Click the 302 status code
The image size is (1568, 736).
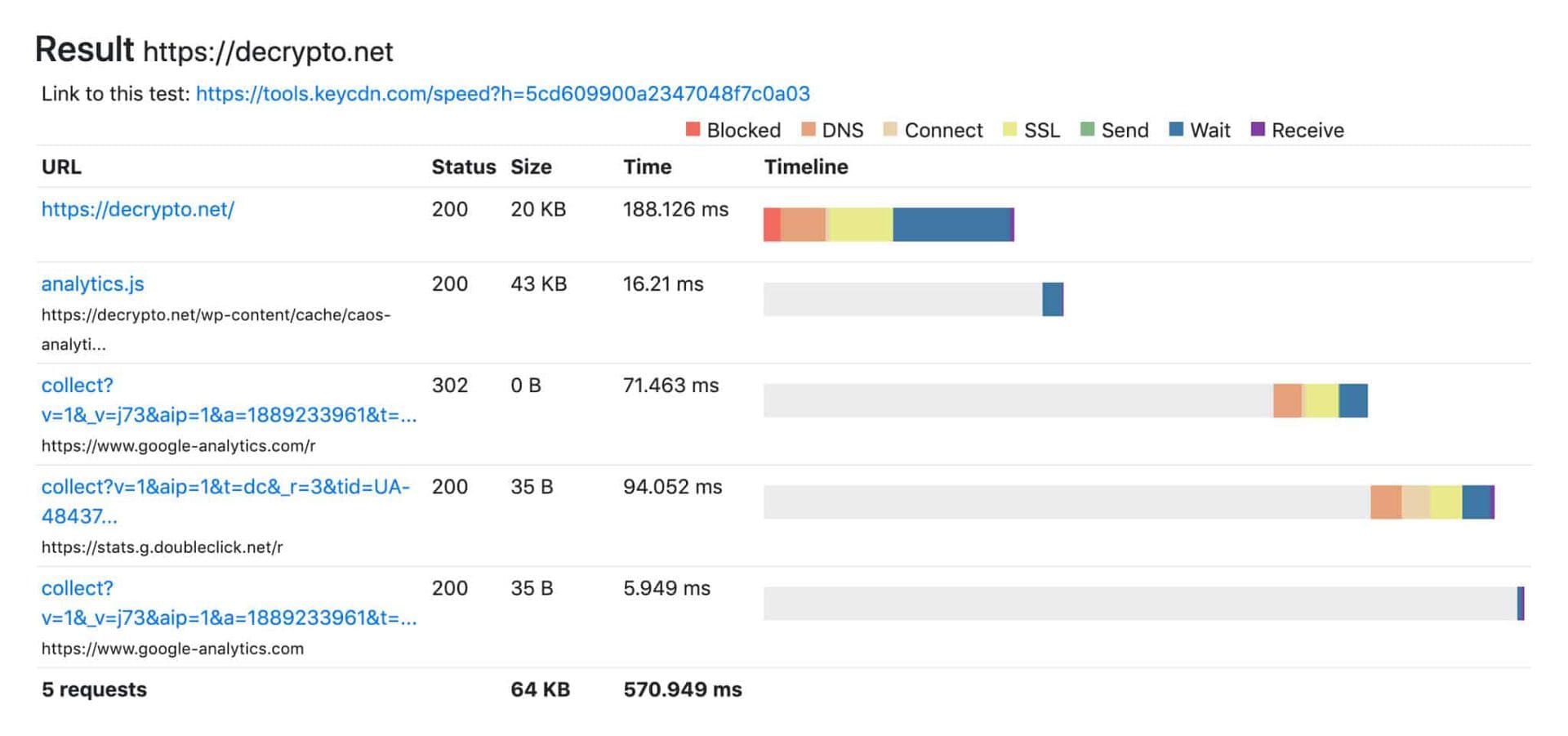click(x=450, y=385)
